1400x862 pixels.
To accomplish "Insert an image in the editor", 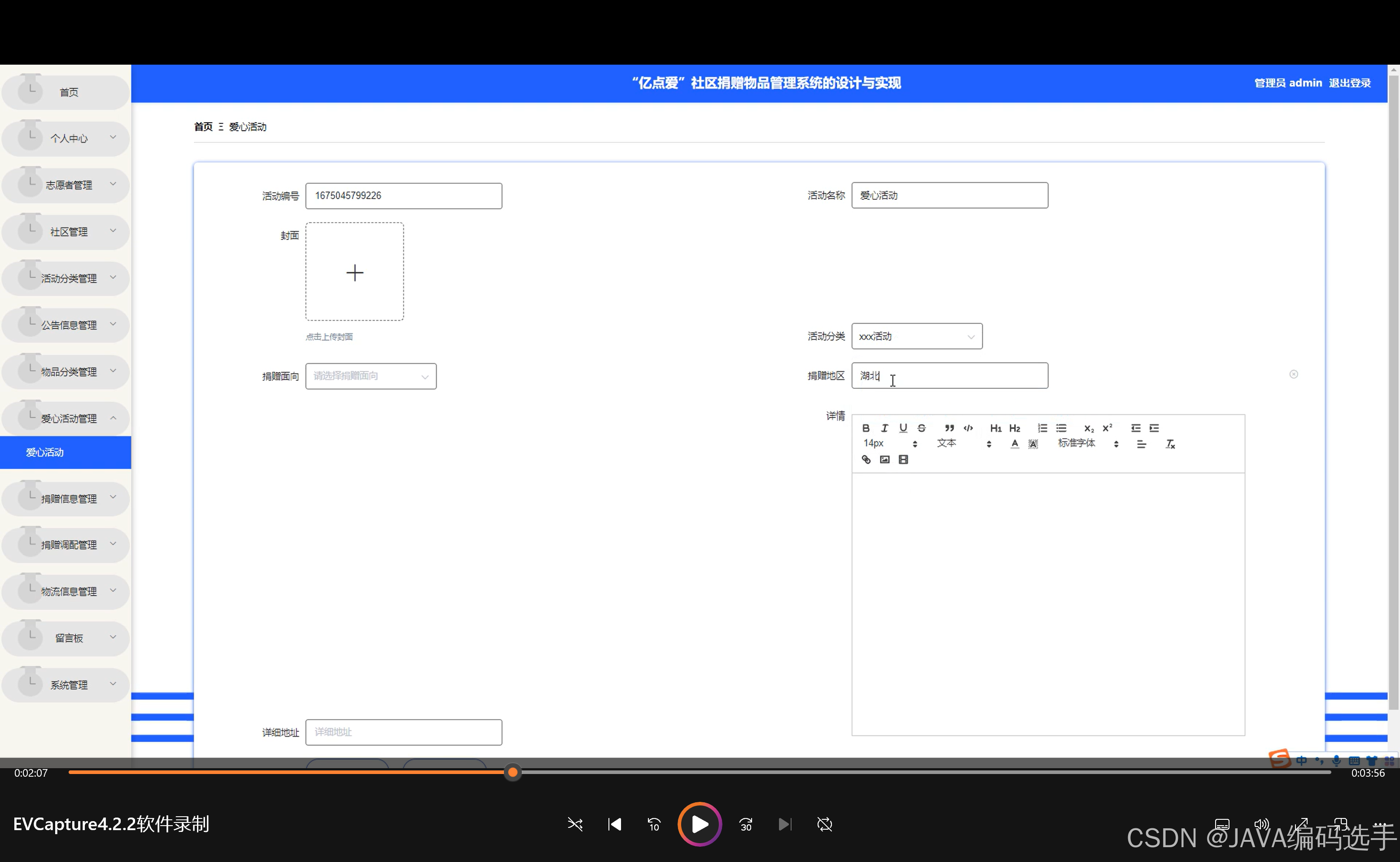I will tap(884, 459).
